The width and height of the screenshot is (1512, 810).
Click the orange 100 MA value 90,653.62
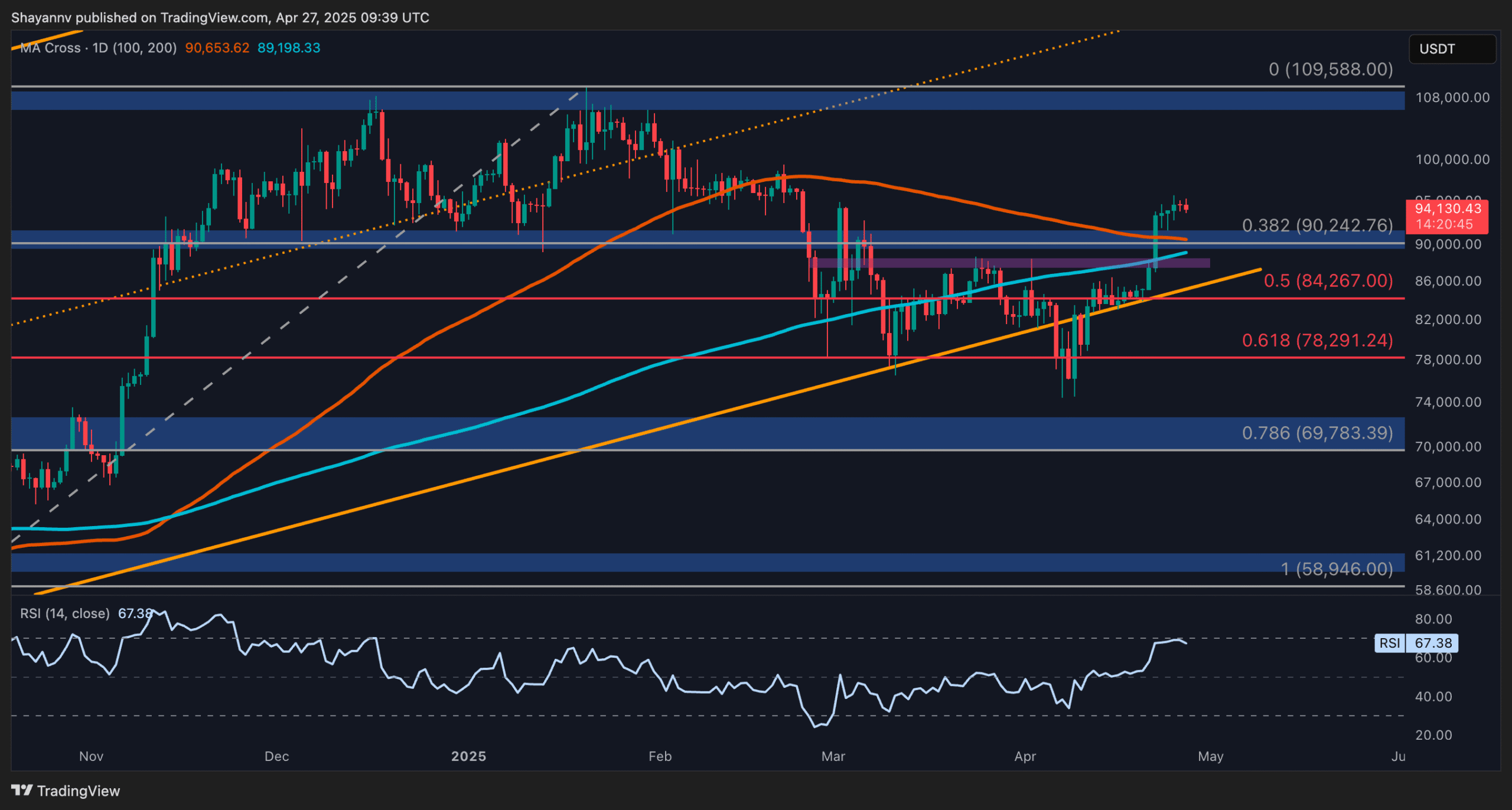coord(217,48)
